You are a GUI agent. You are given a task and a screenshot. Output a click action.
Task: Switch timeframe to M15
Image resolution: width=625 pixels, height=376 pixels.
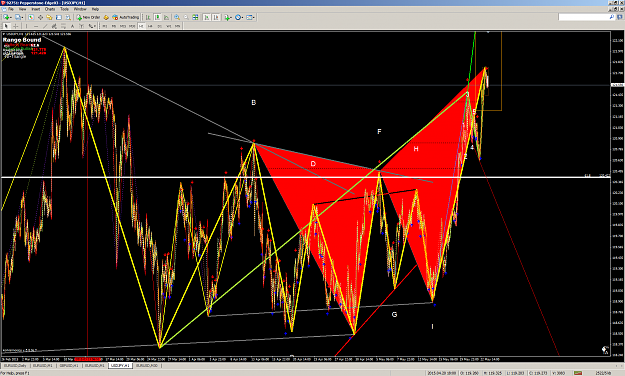123,26
